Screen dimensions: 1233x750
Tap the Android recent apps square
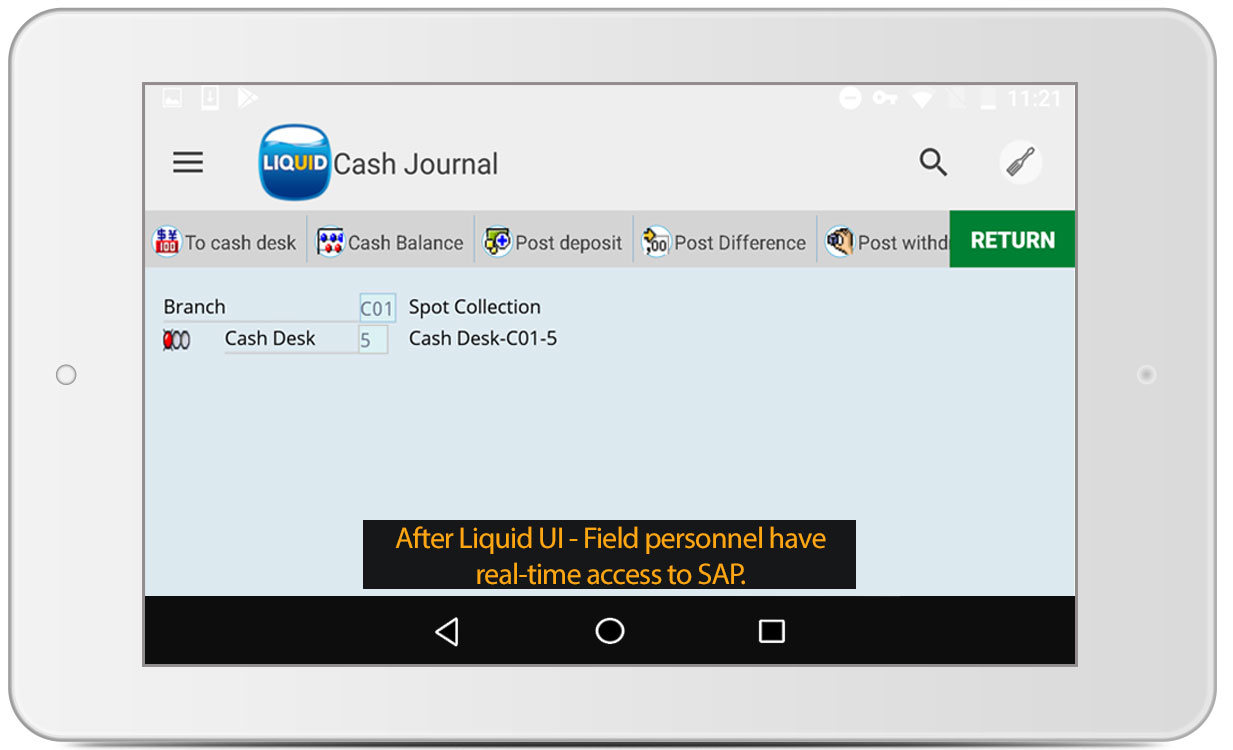pos(771,631)
